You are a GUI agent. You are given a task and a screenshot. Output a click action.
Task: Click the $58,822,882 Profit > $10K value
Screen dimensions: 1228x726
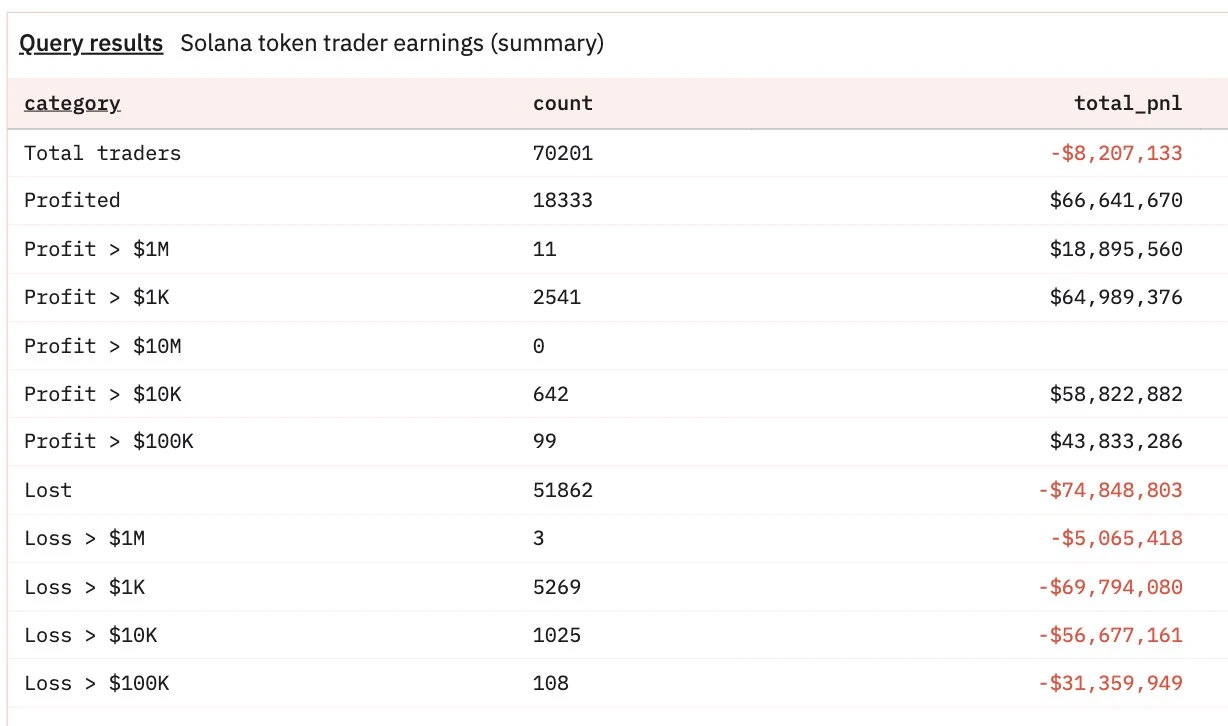tap(1116, 394)
